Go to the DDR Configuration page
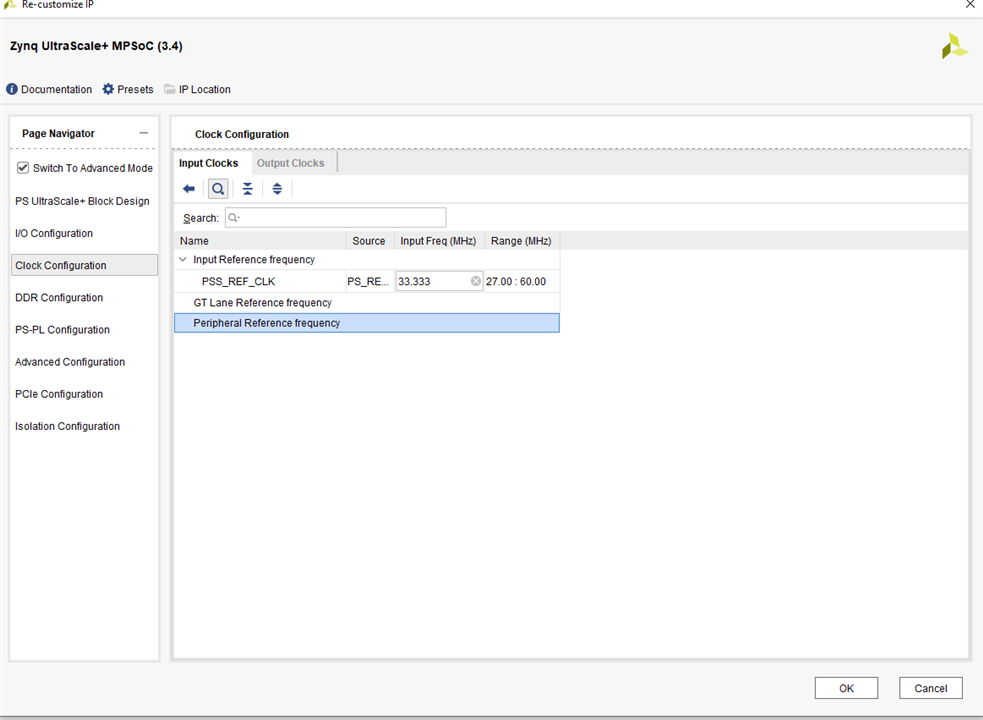Viewport: 983px width, 720px height. point(59,298)
